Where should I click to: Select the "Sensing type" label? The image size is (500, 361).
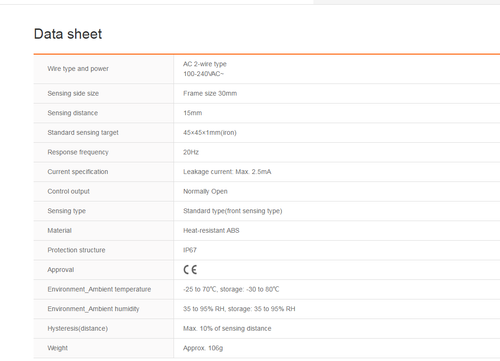tap(67, 211)
